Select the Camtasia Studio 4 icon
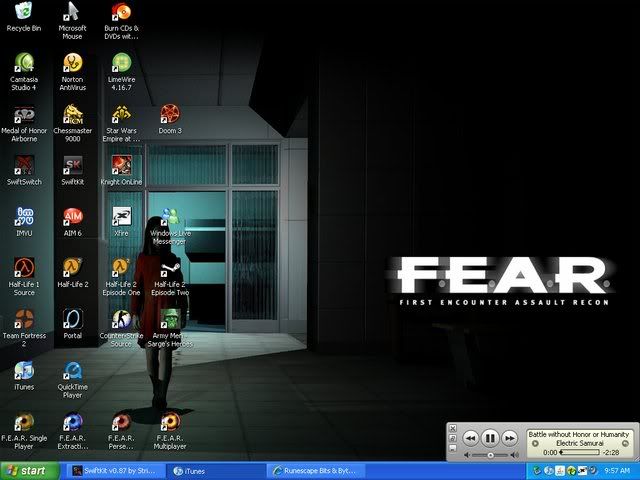Screen dimensions: 640x480 tap(24, 71)
